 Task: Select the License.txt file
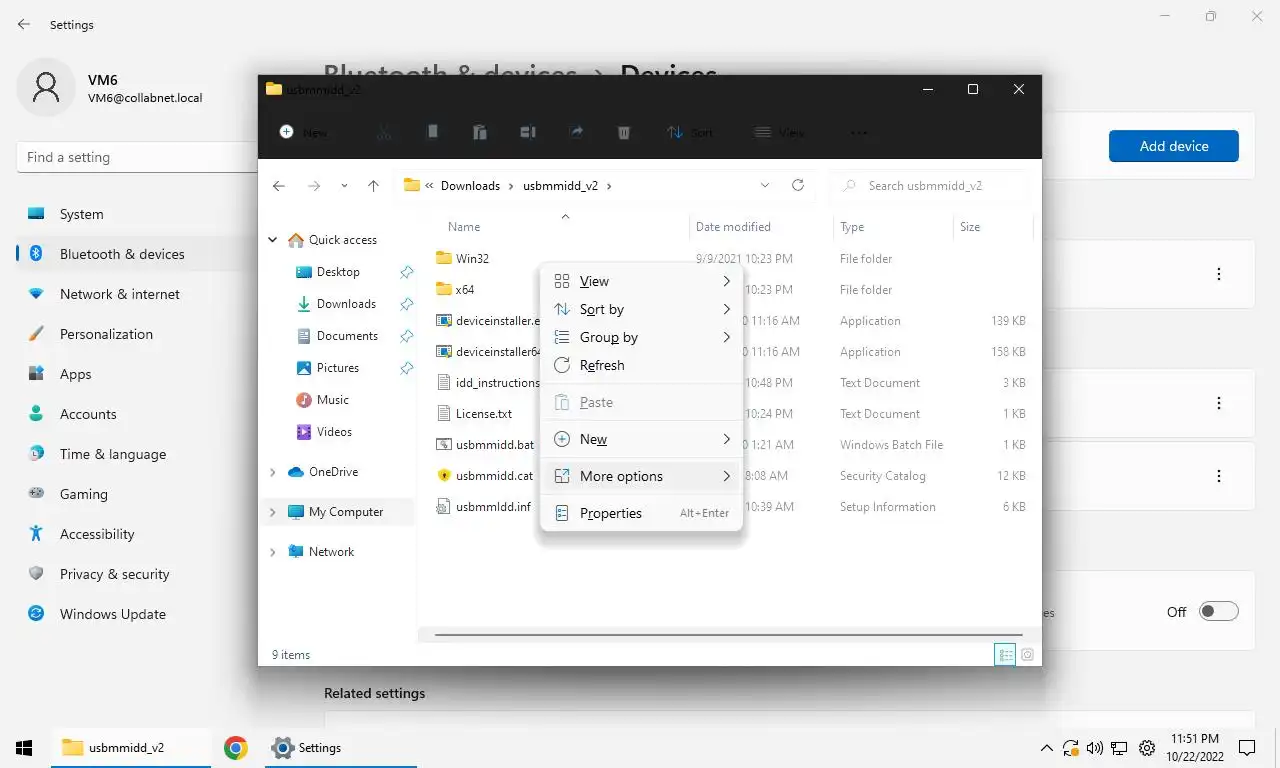click(x=475, y=414)
